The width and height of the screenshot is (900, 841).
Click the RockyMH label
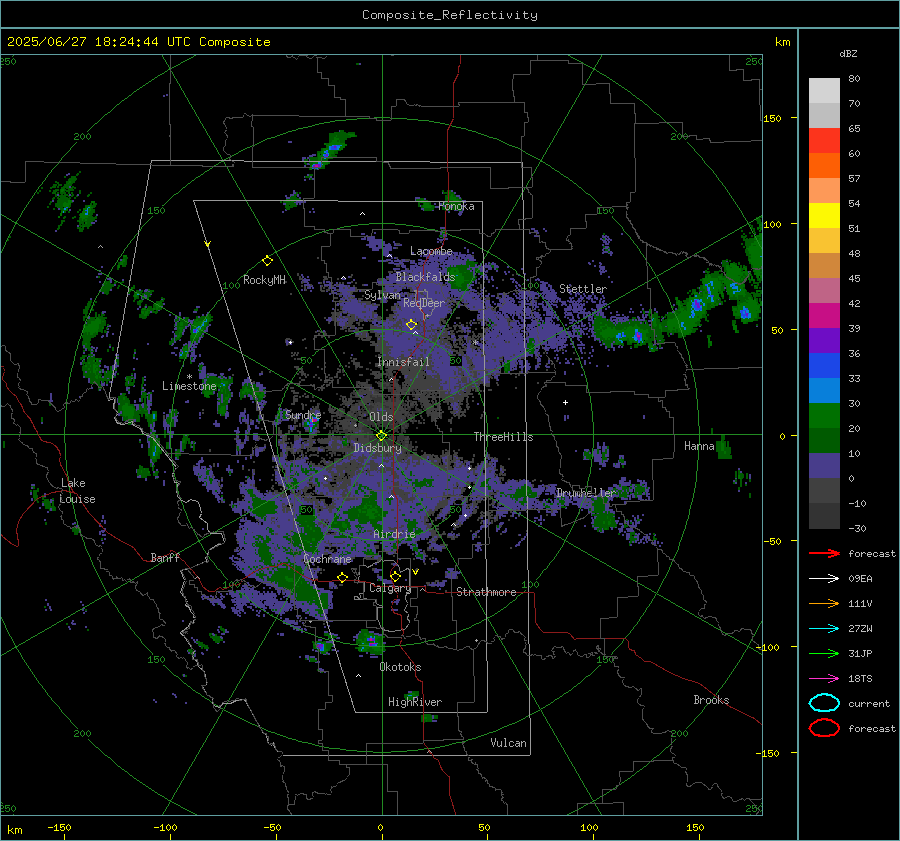(264, 280)
